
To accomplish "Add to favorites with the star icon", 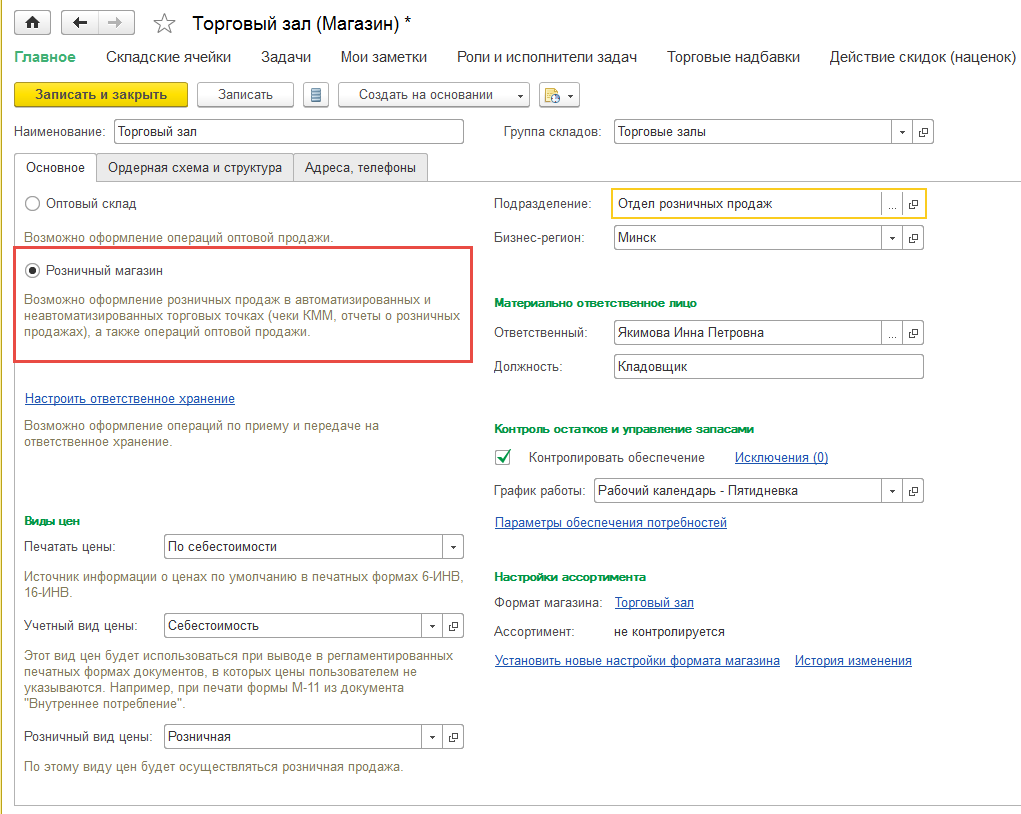I will [x=166, y=23].
